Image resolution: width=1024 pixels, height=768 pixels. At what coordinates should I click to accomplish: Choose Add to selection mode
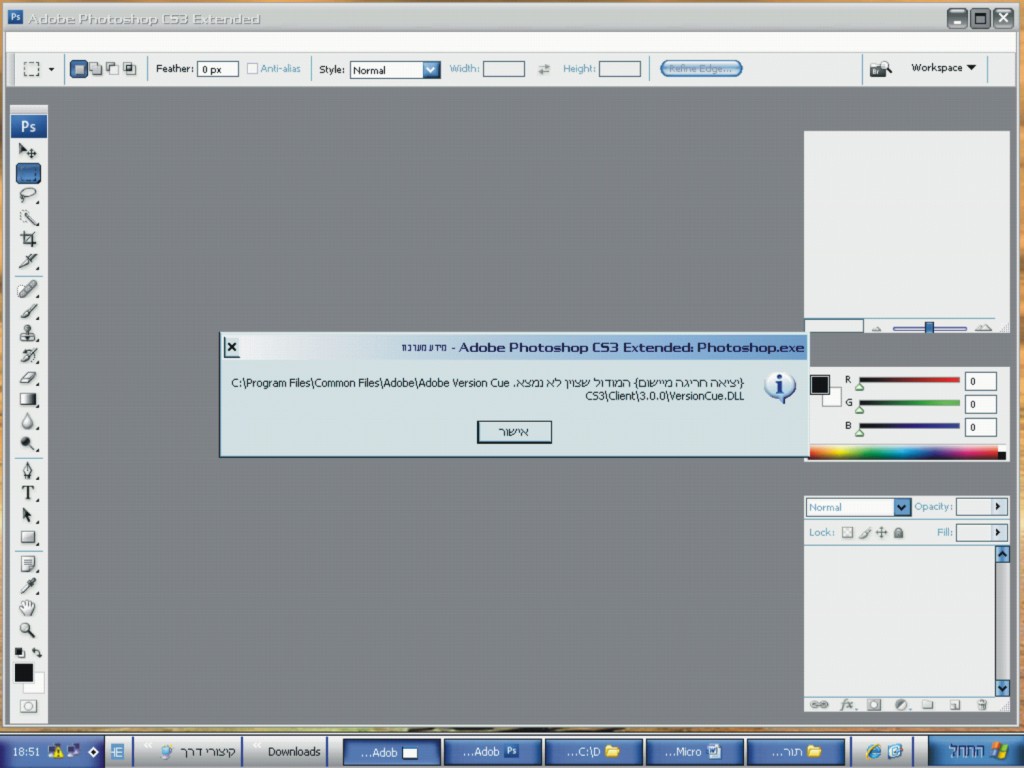coord(95,69)
